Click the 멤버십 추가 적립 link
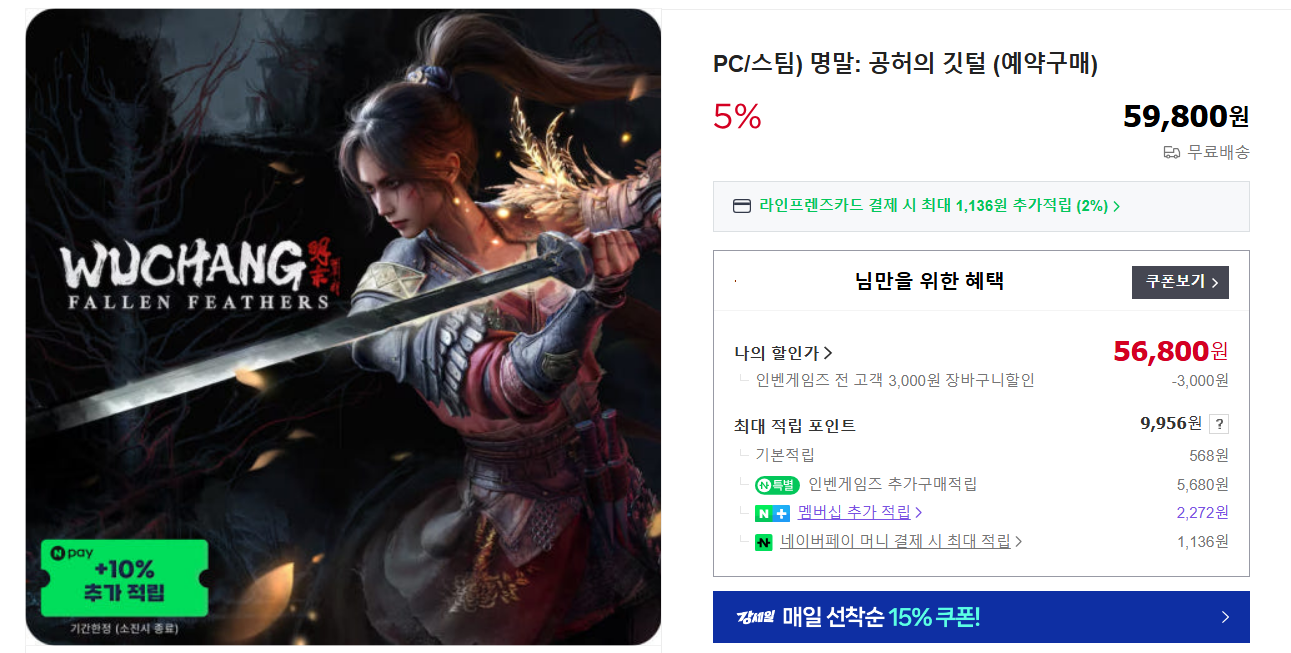 pyautogui.click(x=855, y=513)
